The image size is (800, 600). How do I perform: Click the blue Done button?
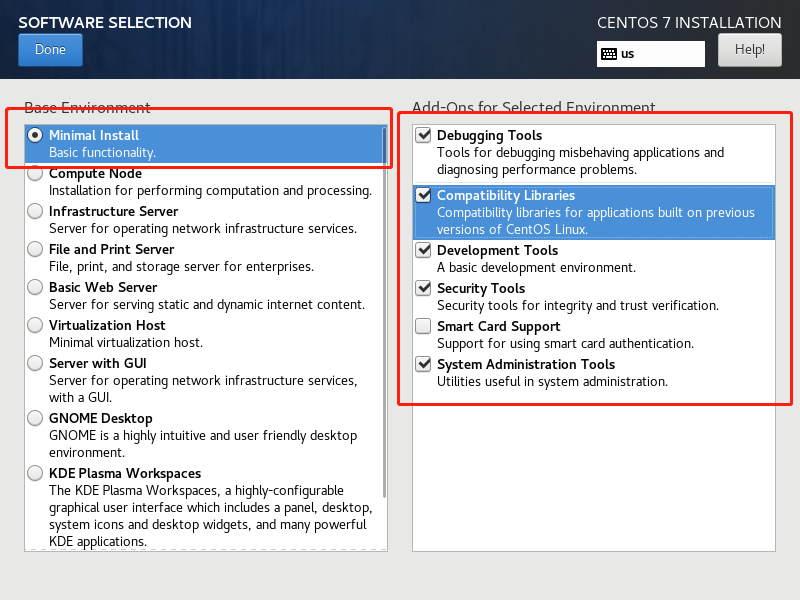pos(50,50)
